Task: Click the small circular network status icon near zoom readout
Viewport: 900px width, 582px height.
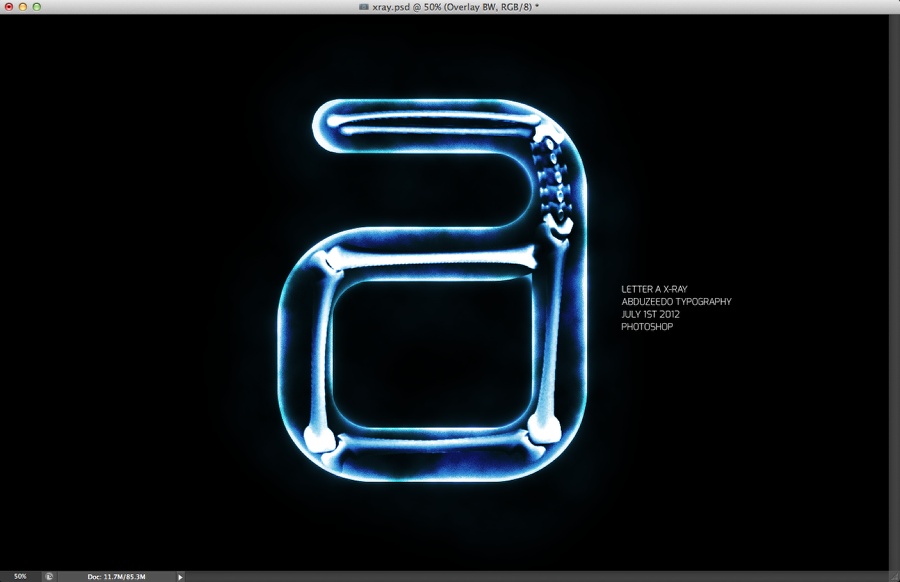Action: pyautogui.click(x=48, y=575)
